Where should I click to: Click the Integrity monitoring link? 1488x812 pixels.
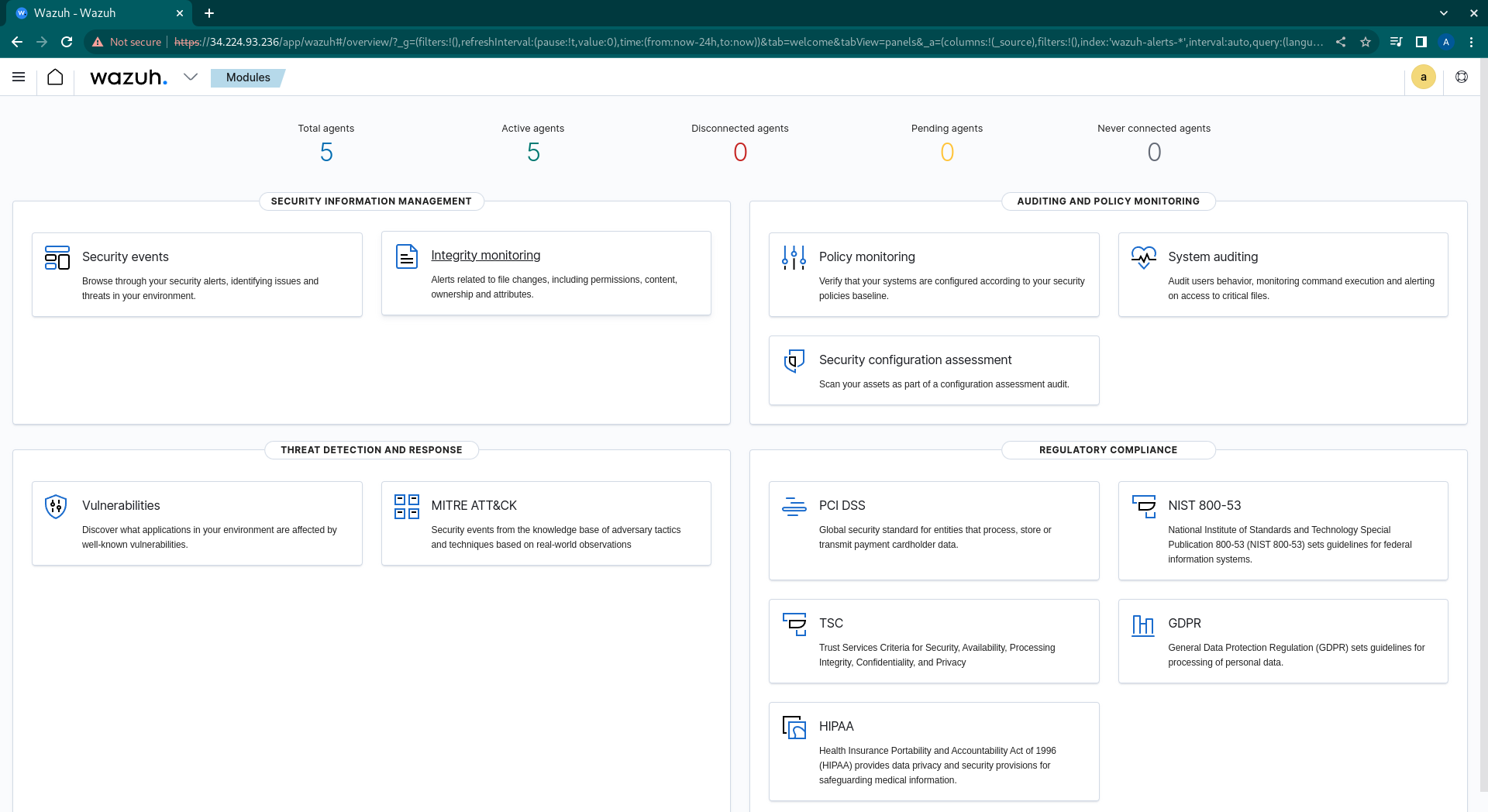coord(485,255)
